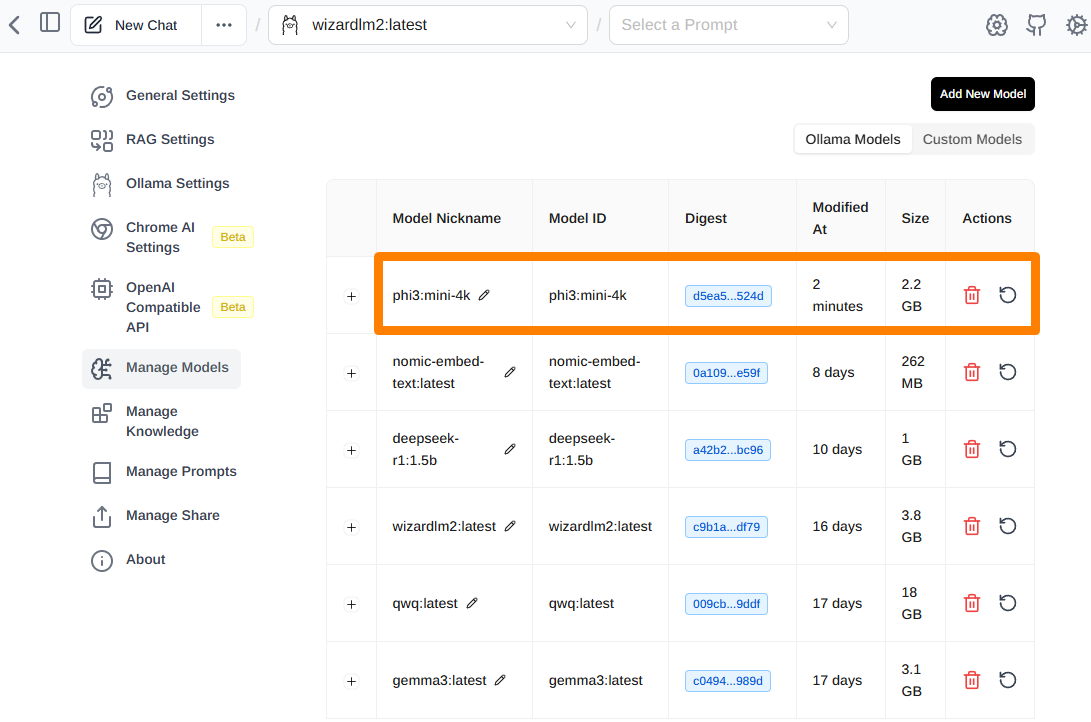Delete the qwq:latest model
The width and height of the screenshot is (1091, 722).
coord(971,603)
